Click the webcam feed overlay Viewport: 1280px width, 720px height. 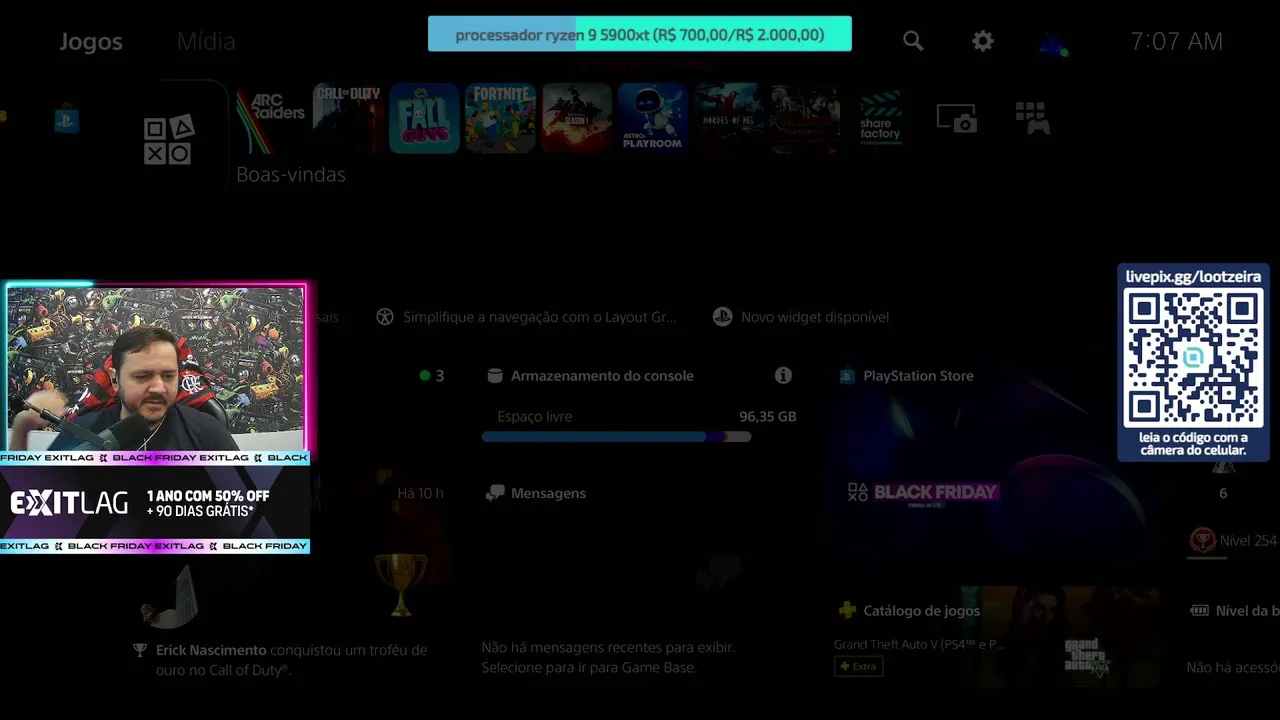[155, 368]
